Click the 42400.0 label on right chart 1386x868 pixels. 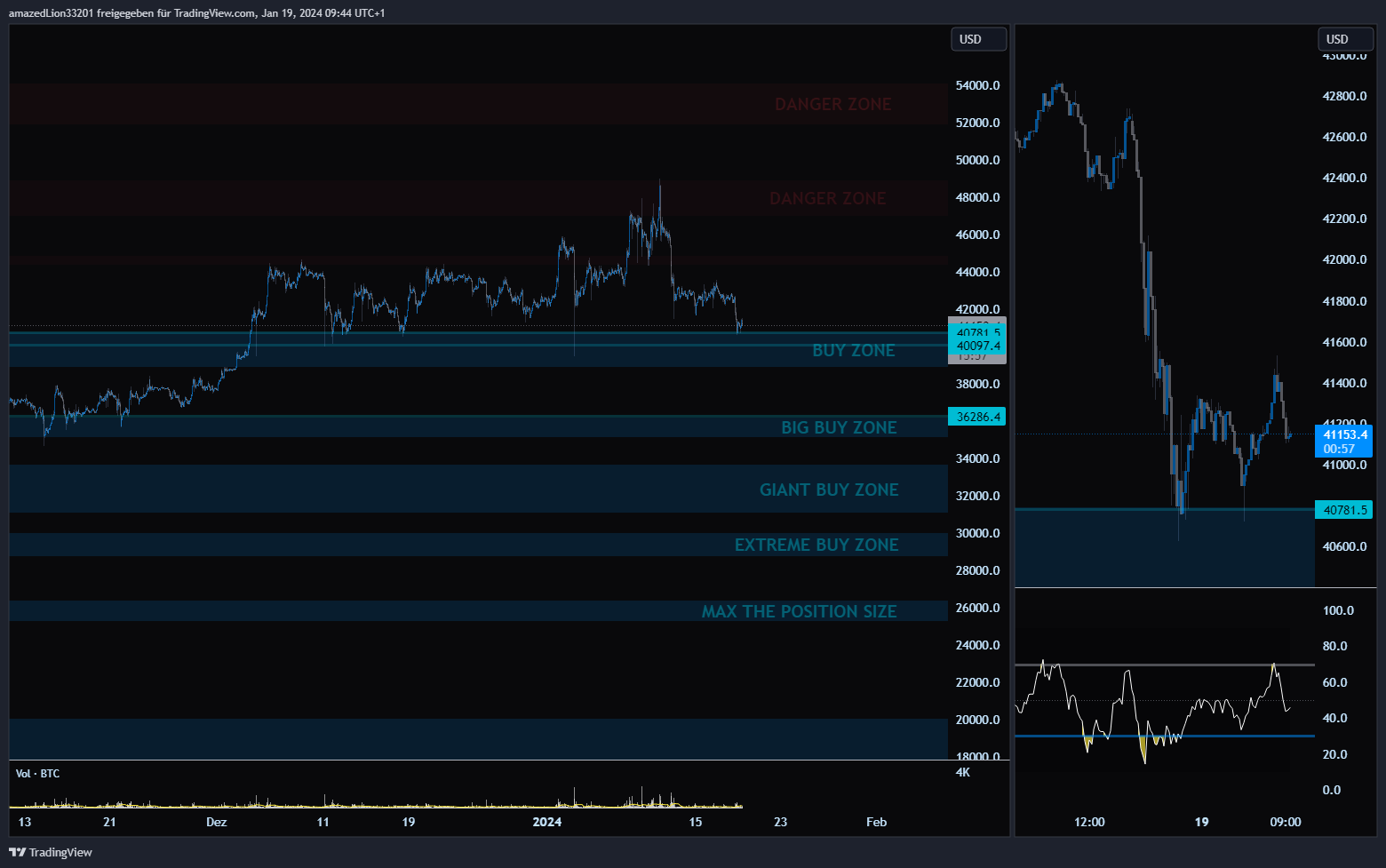[1344, 178]
